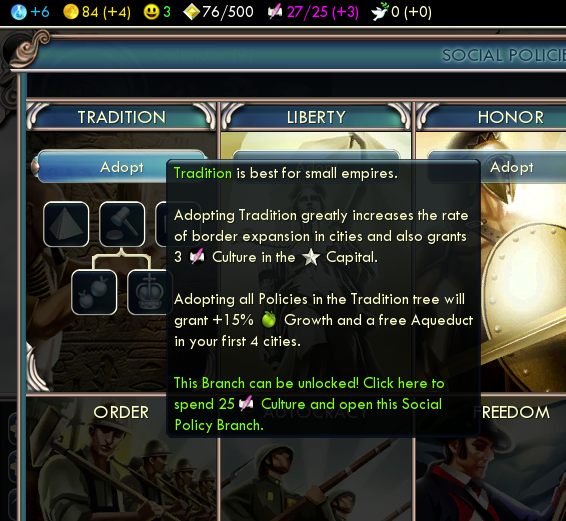
Task: Select the crown policy icon in Tradition
Action: (x=147, y=292)
